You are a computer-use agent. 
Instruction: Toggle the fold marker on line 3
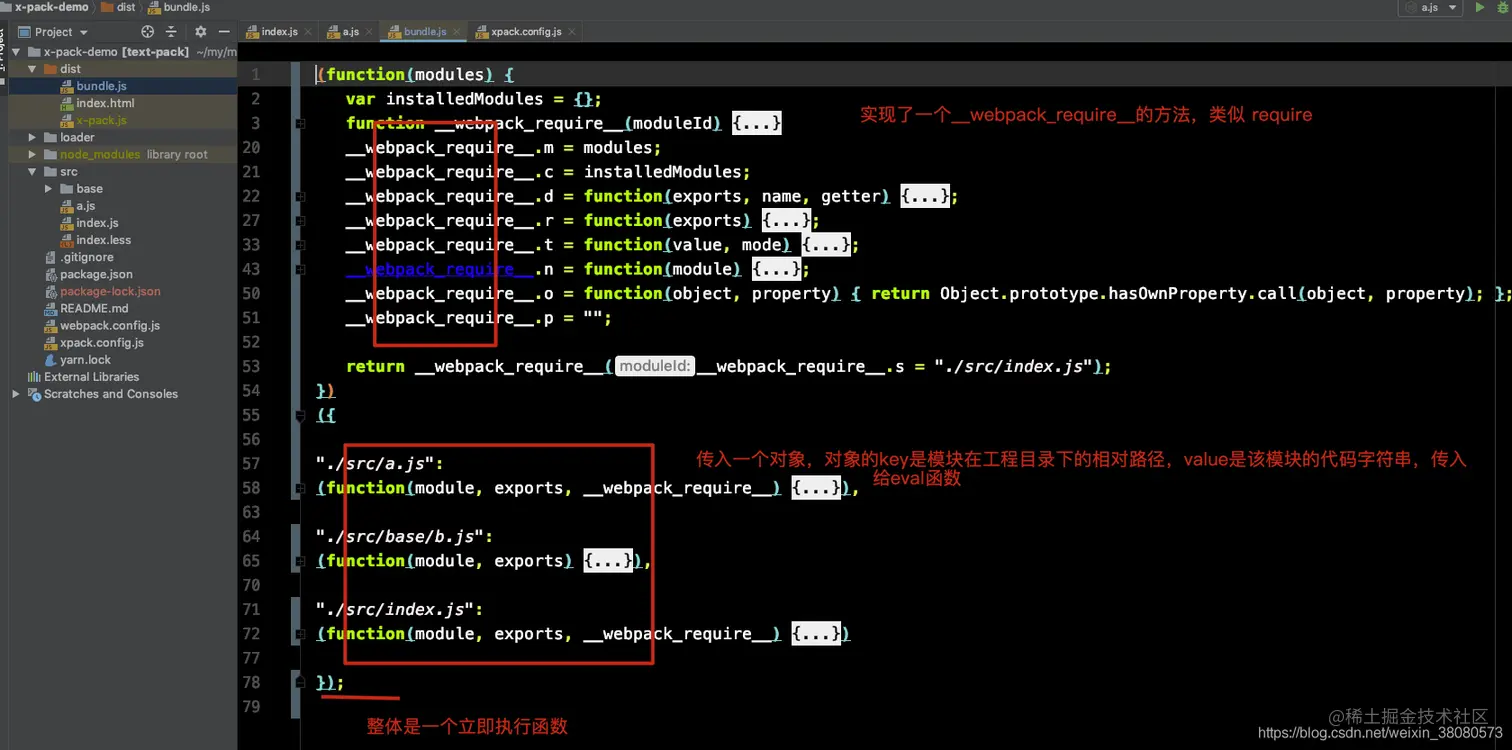(x=300, y=124)
